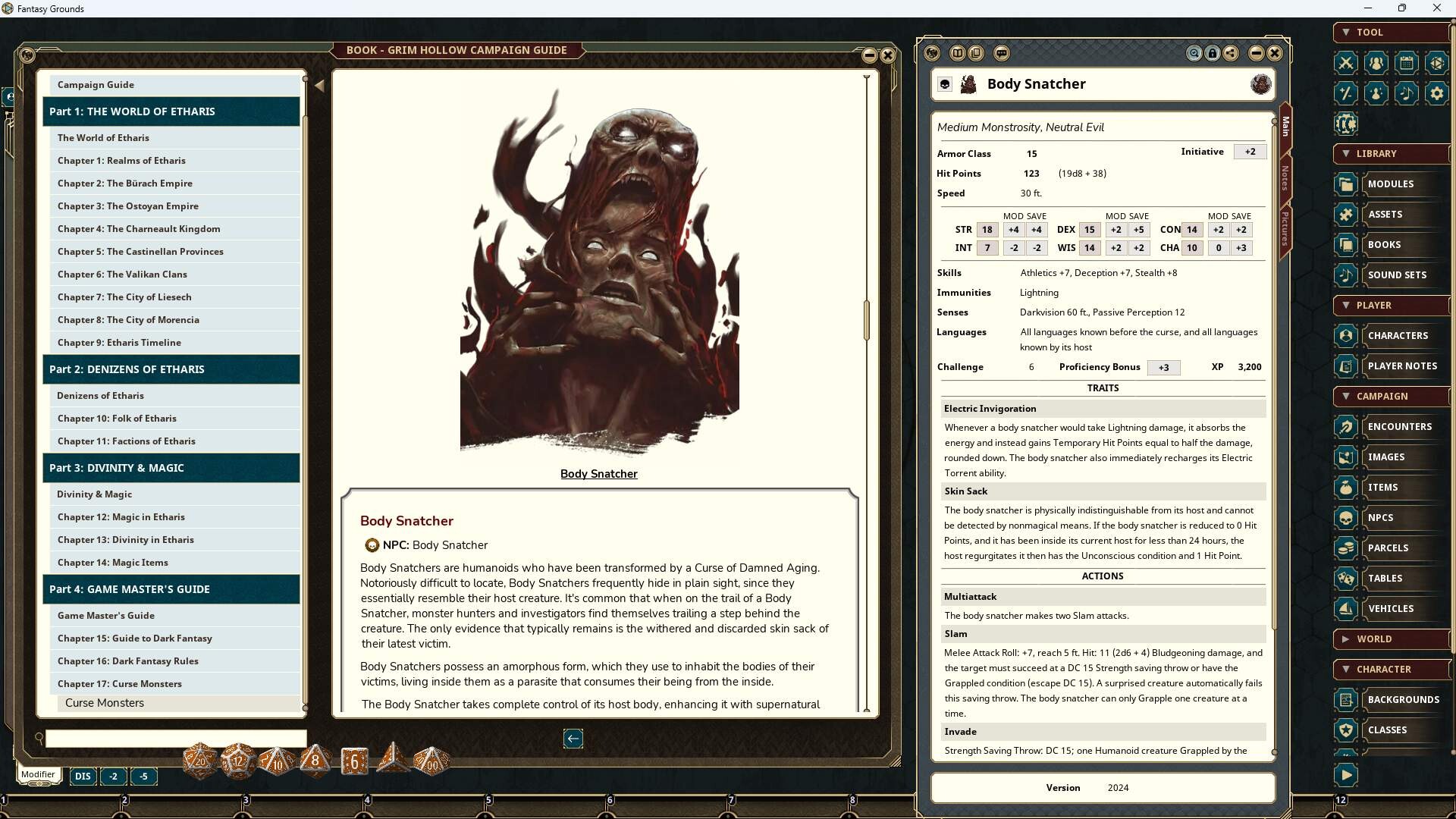1456x819 pixels.
Task: Open the Dice selection tool icon
Action: click(1436, 63)
